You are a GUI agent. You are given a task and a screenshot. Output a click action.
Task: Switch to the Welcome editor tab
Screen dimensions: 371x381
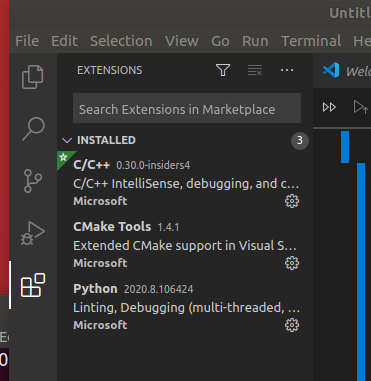coord(347,70)
